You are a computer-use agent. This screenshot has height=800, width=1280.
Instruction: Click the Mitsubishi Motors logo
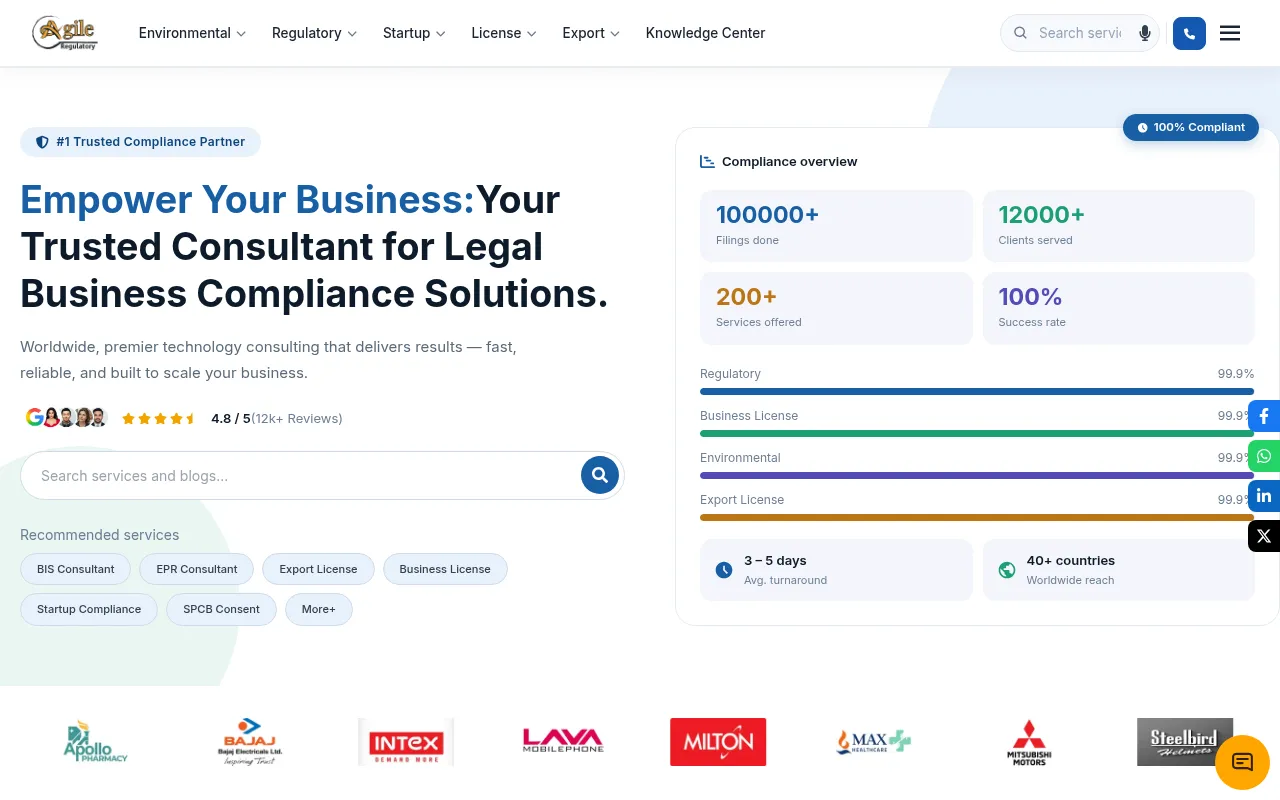[x=1029, y=743]
